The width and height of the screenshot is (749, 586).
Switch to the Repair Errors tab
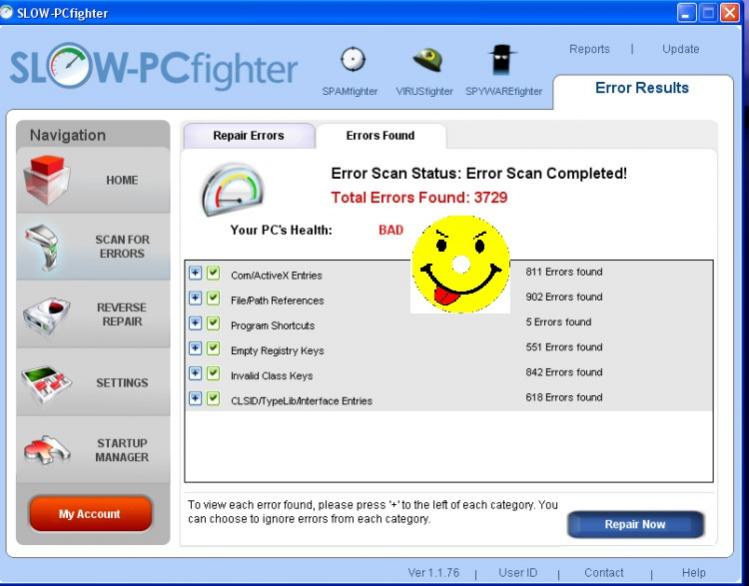click(248, 136)
